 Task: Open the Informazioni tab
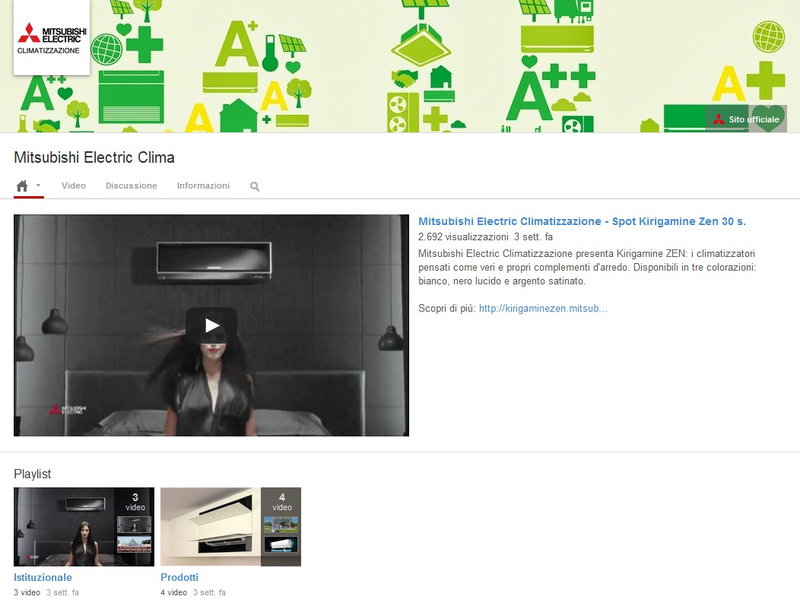tap(203, 186)
